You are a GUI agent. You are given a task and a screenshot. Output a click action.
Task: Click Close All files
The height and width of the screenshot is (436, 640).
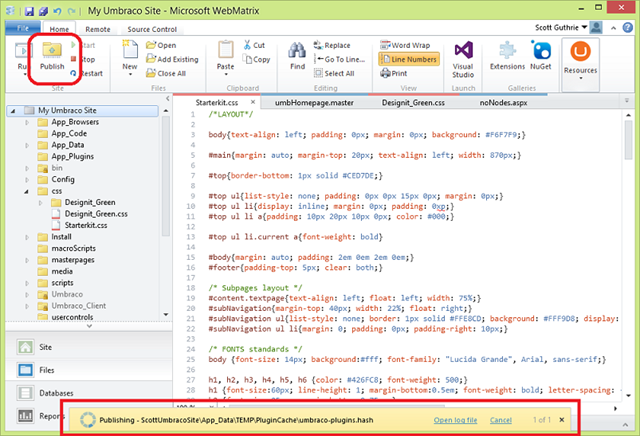[166, 73]
